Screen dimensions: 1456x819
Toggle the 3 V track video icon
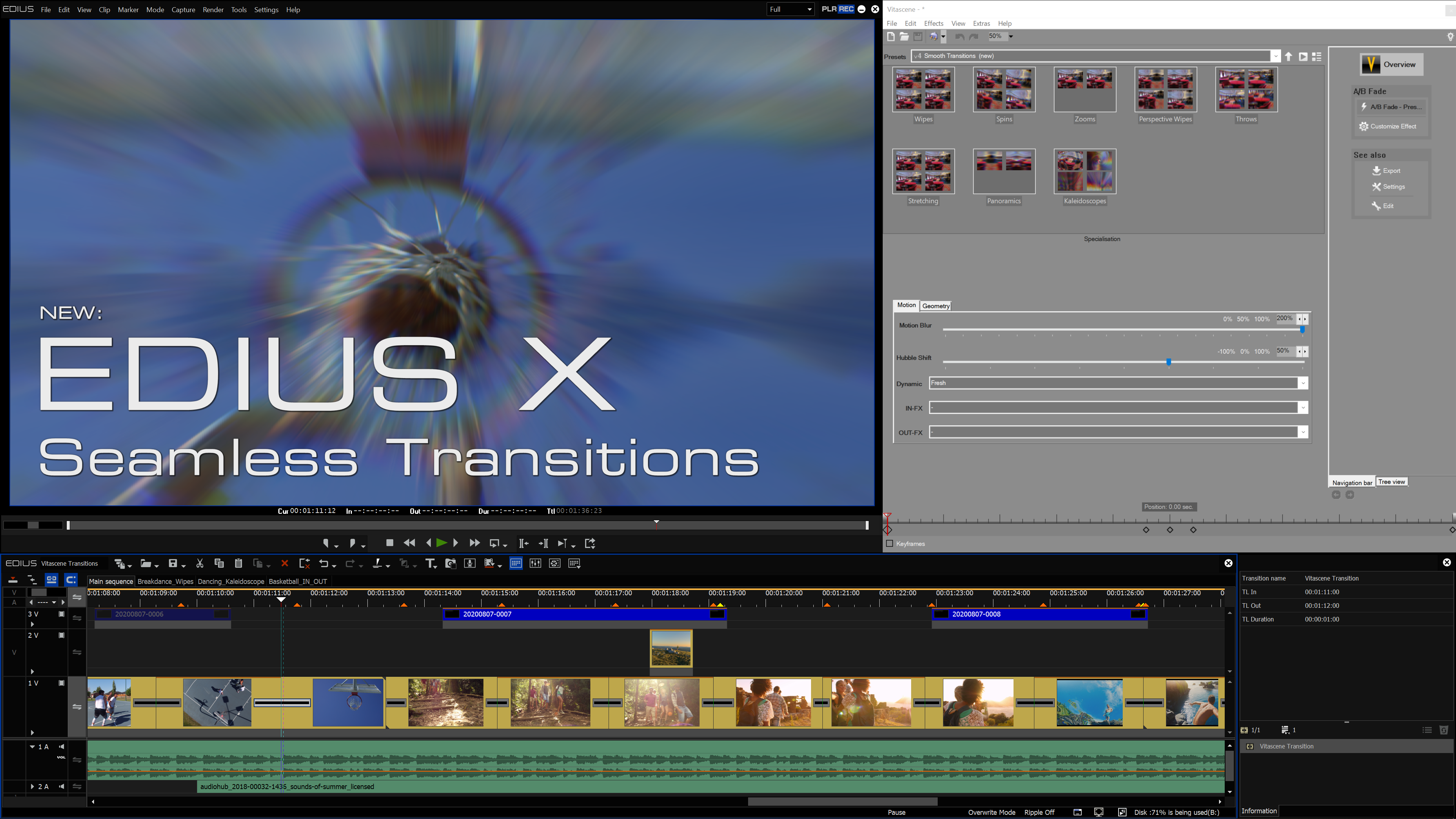[61, 614]
